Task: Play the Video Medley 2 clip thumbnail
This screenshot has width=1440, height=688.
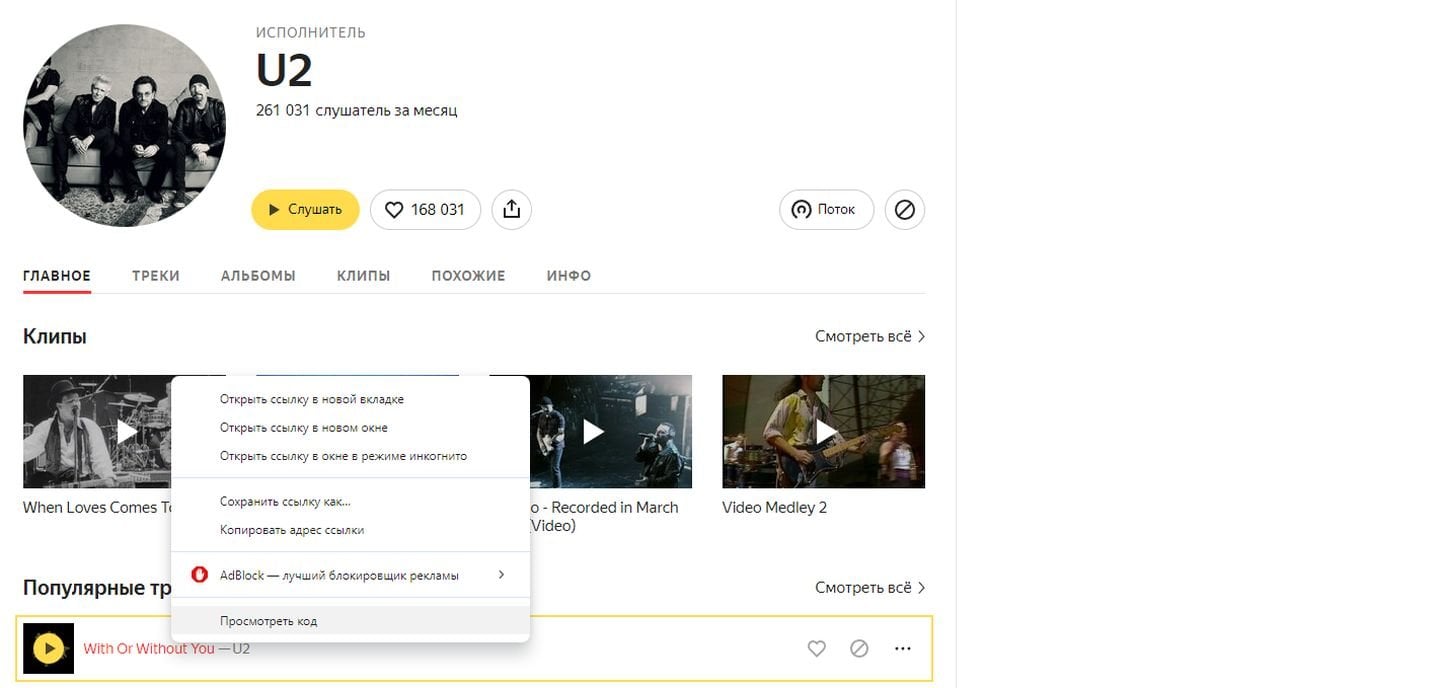Action: click(x=824, y=432)
